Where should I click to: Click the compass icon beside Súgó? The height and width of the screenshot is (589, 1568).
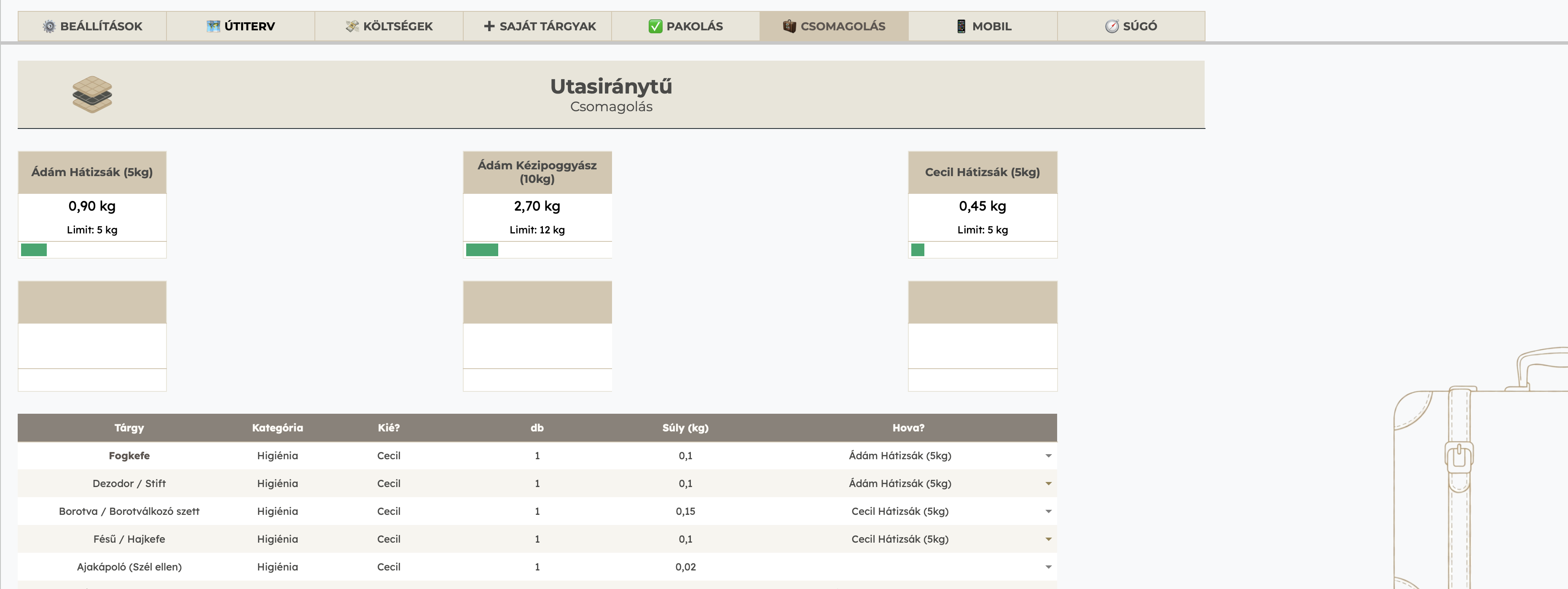pos(1112,26)
